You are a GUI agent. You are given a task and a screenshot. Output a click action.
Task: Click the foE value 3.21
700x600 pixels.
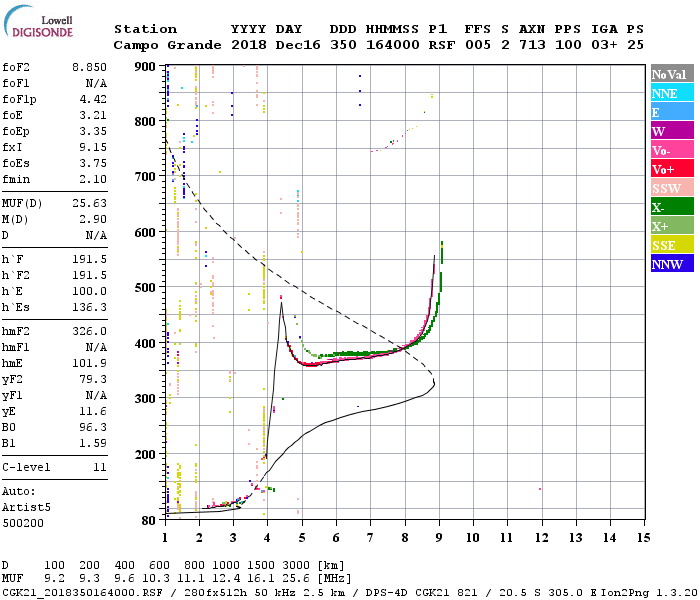93,116
